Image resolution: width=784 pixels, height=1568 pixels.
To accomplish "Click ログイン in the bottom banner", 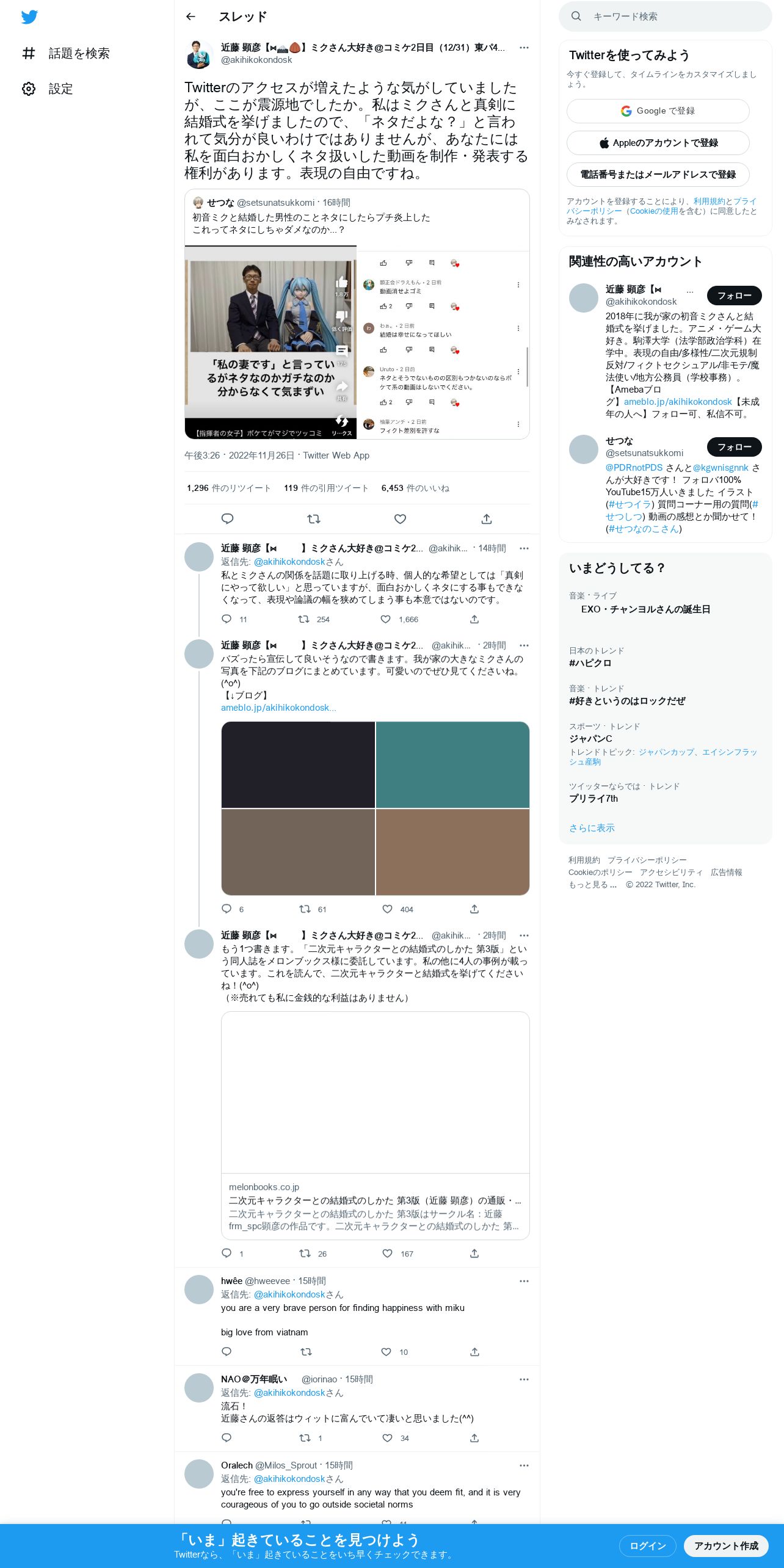I will coord(647,1545).
